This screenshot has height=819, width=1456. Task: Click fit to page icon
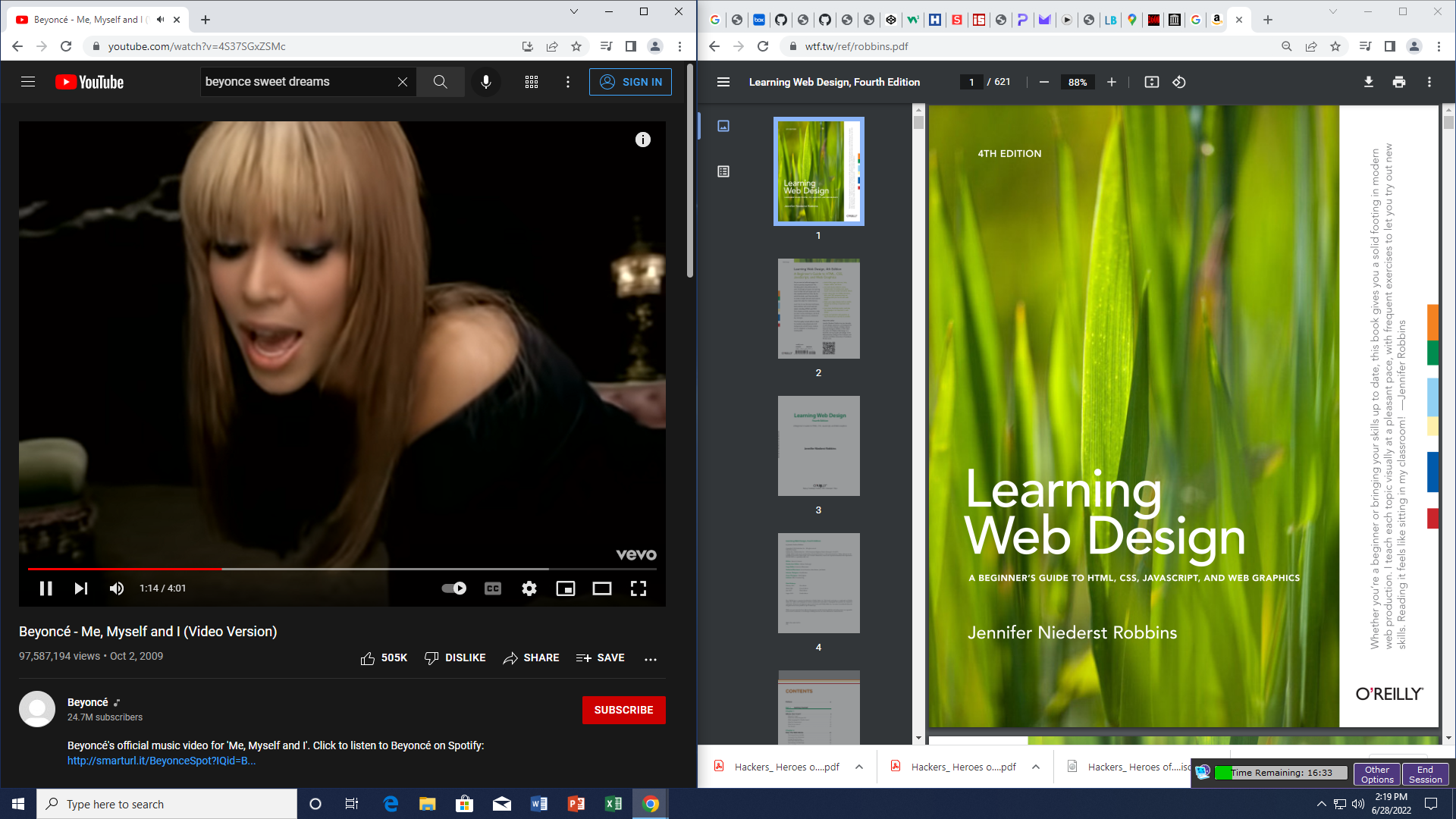1151,82
